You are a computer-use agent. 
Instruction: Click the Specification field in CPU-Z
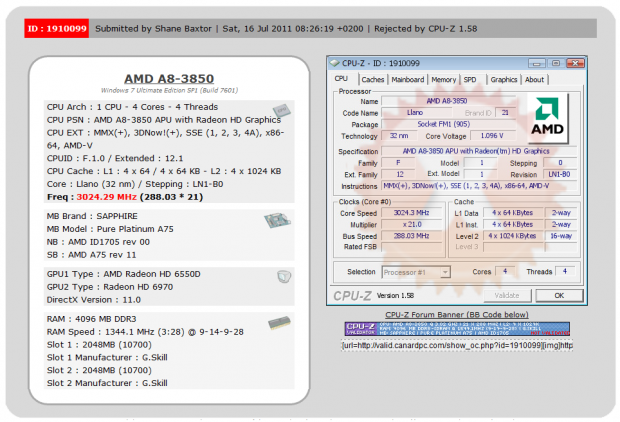coord(479,151)
